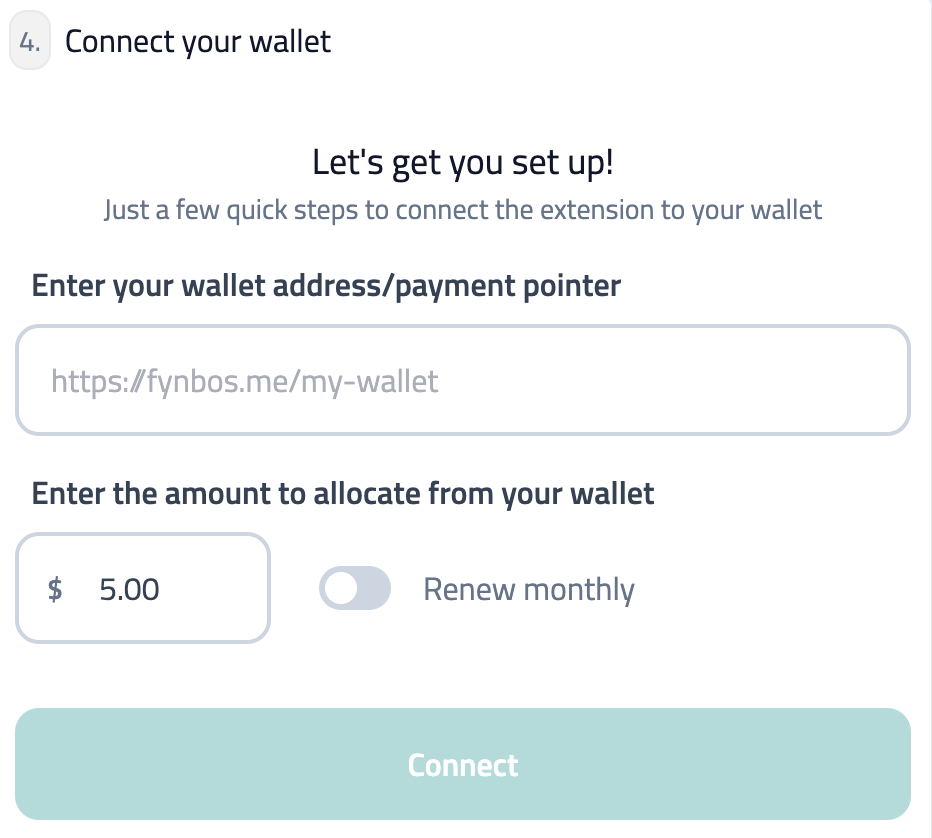Click the dollar sign currency indicator
The image size is (932, 838).
[55, 589]
